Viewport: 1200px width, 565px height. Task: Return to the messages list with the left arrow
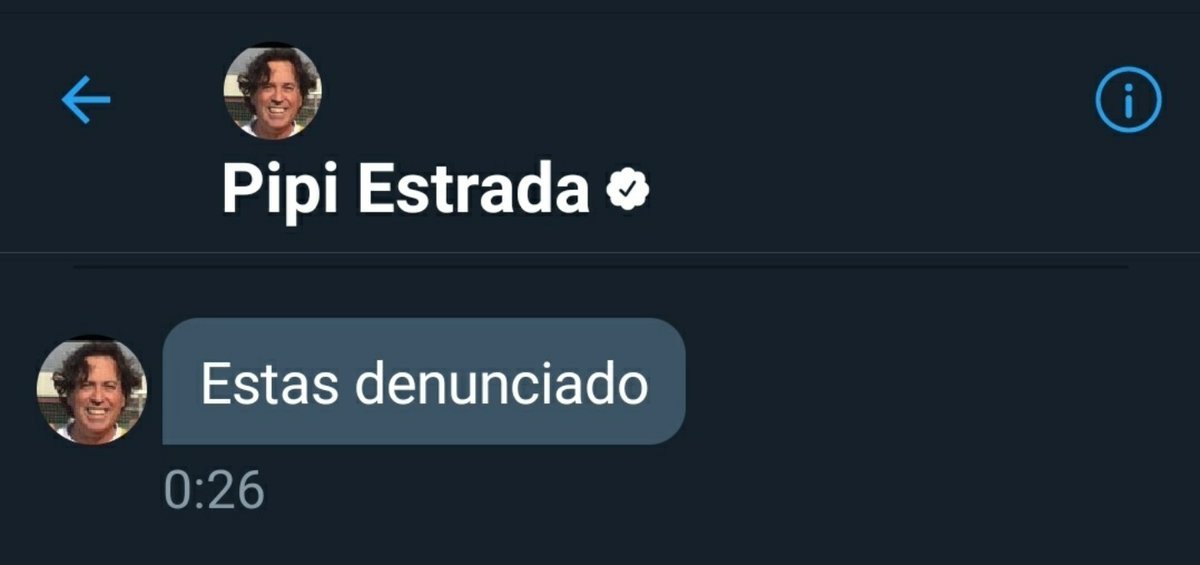click(86, 101)
